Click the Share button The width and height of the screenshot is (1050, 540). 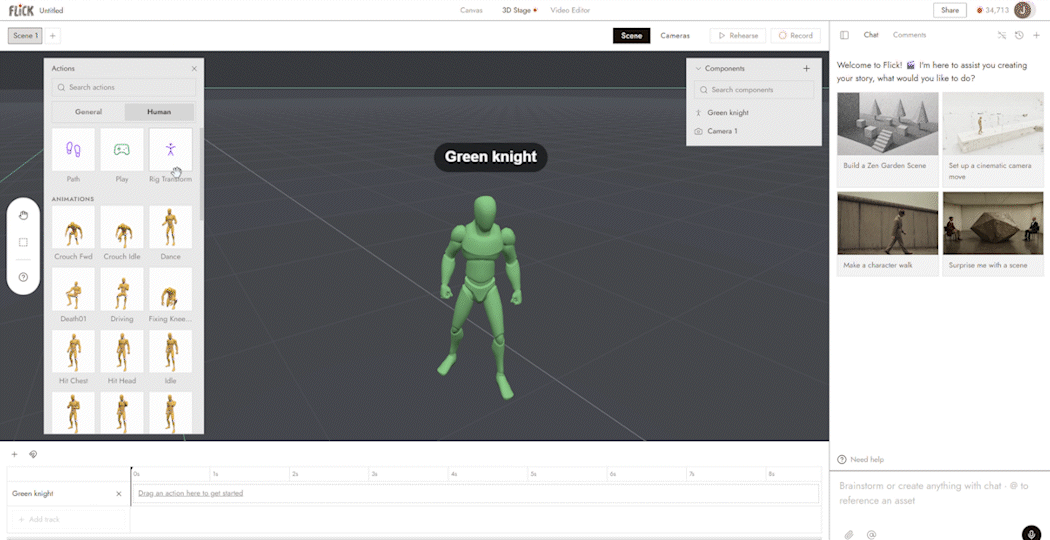click(950, 10)
